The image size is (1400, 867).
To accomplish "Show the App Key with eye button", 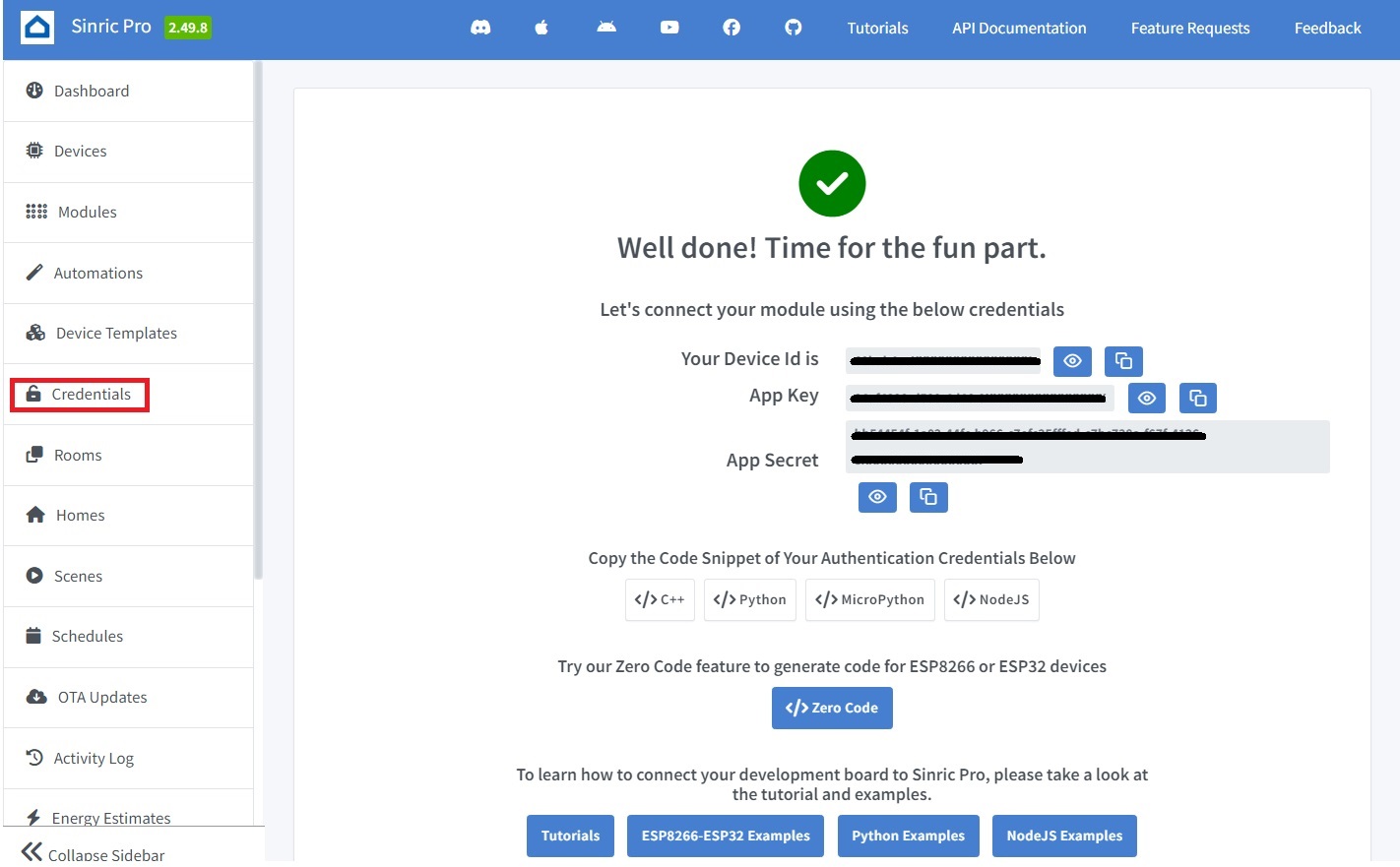I will pos(1147,398).
